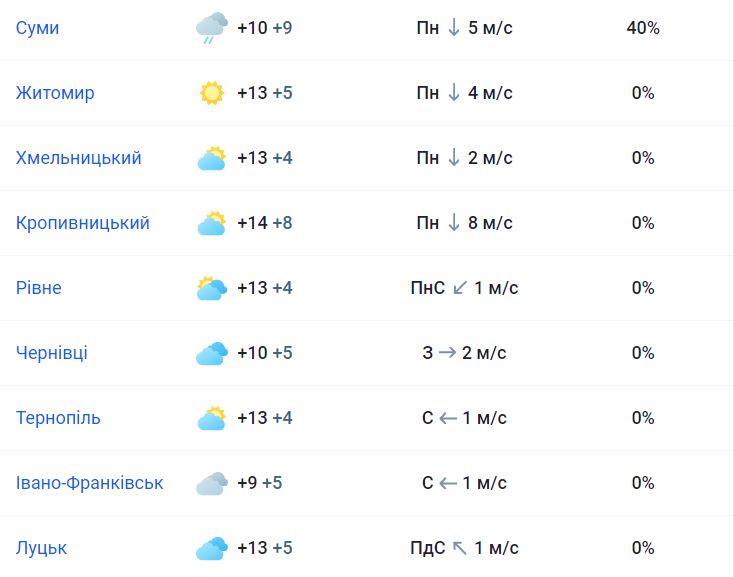The width and height of the screenshot is (734, 577).
Task: Open the Рівне city forecast link
Action: click(39, 288)
